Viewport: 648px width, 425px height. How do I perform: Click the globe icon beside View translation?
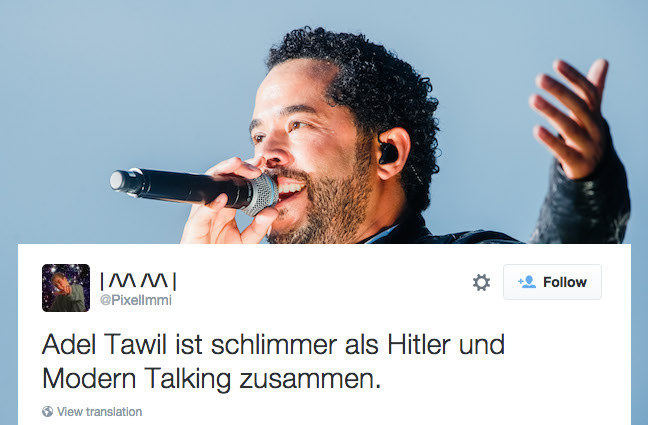[48, 411]
